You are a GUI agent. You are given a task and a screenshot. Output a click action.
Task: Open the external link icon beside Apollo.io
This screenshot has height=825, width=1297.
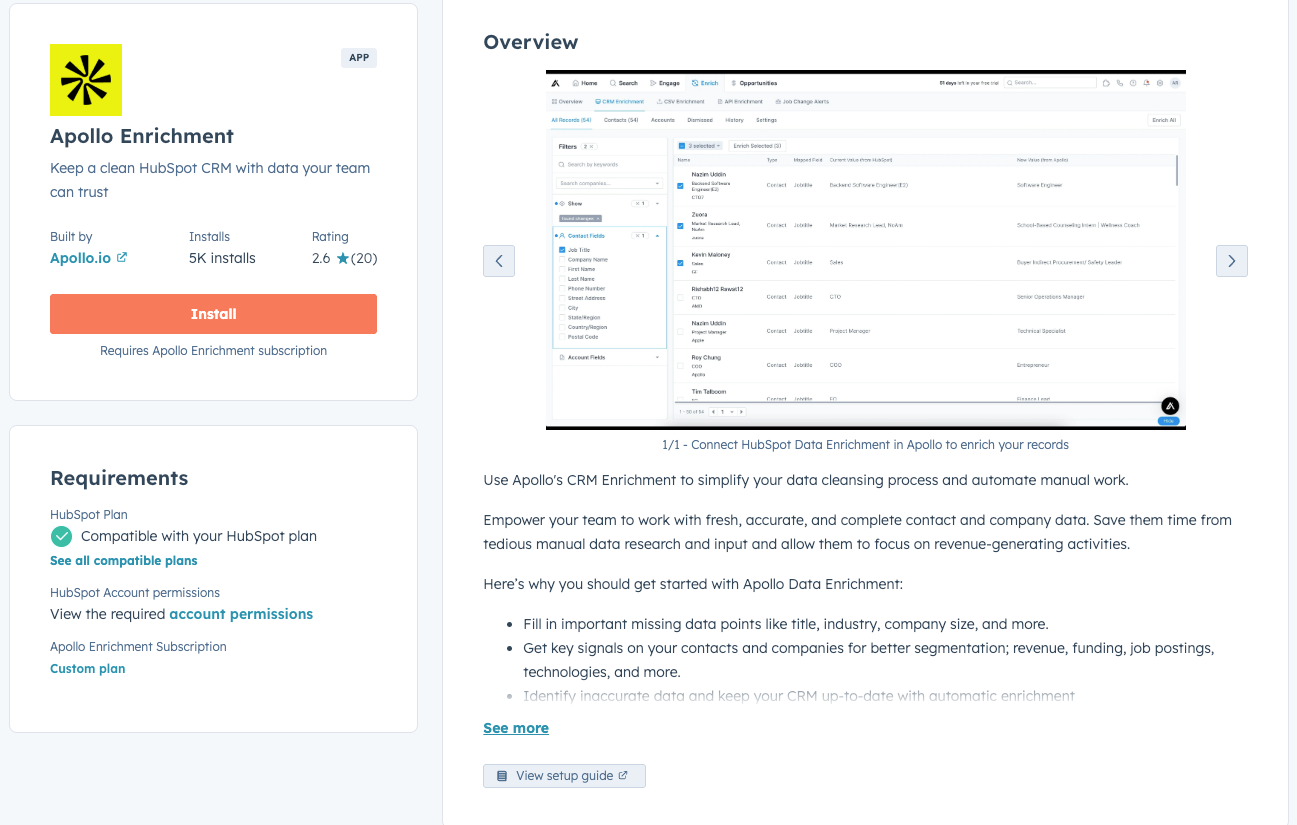pos(122,258)
